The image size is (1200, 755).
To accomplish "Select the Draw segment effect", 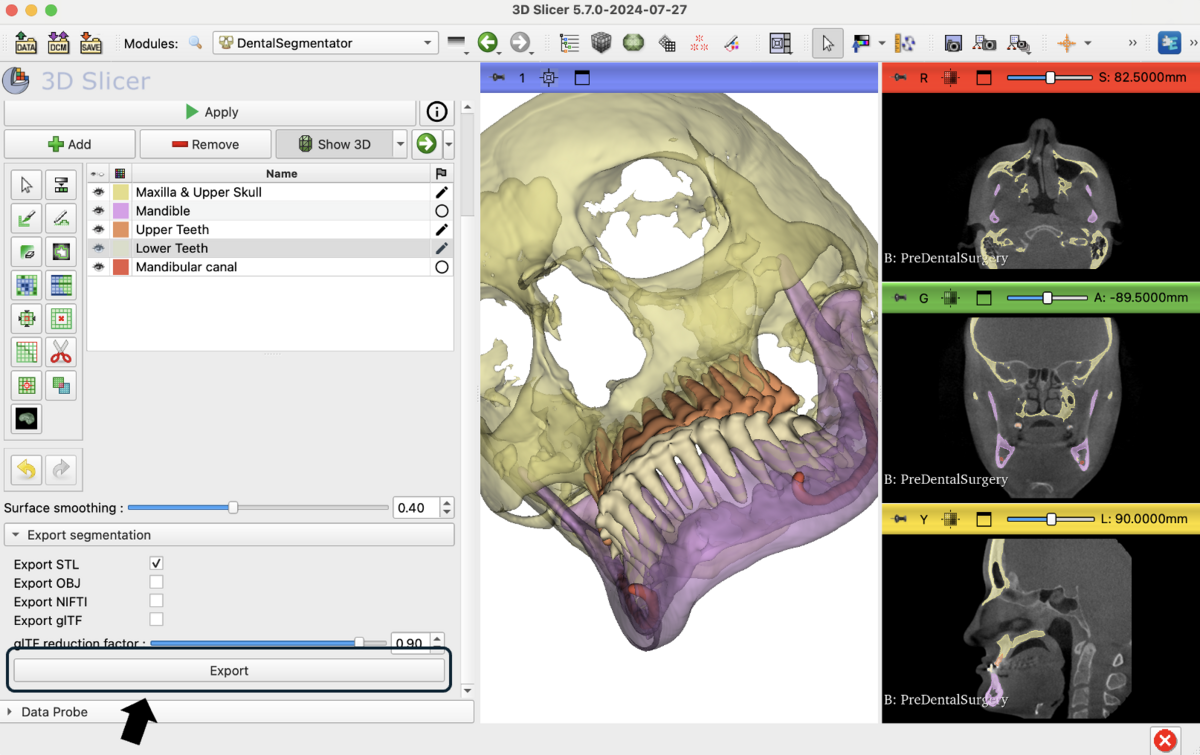I will (61, 218).
